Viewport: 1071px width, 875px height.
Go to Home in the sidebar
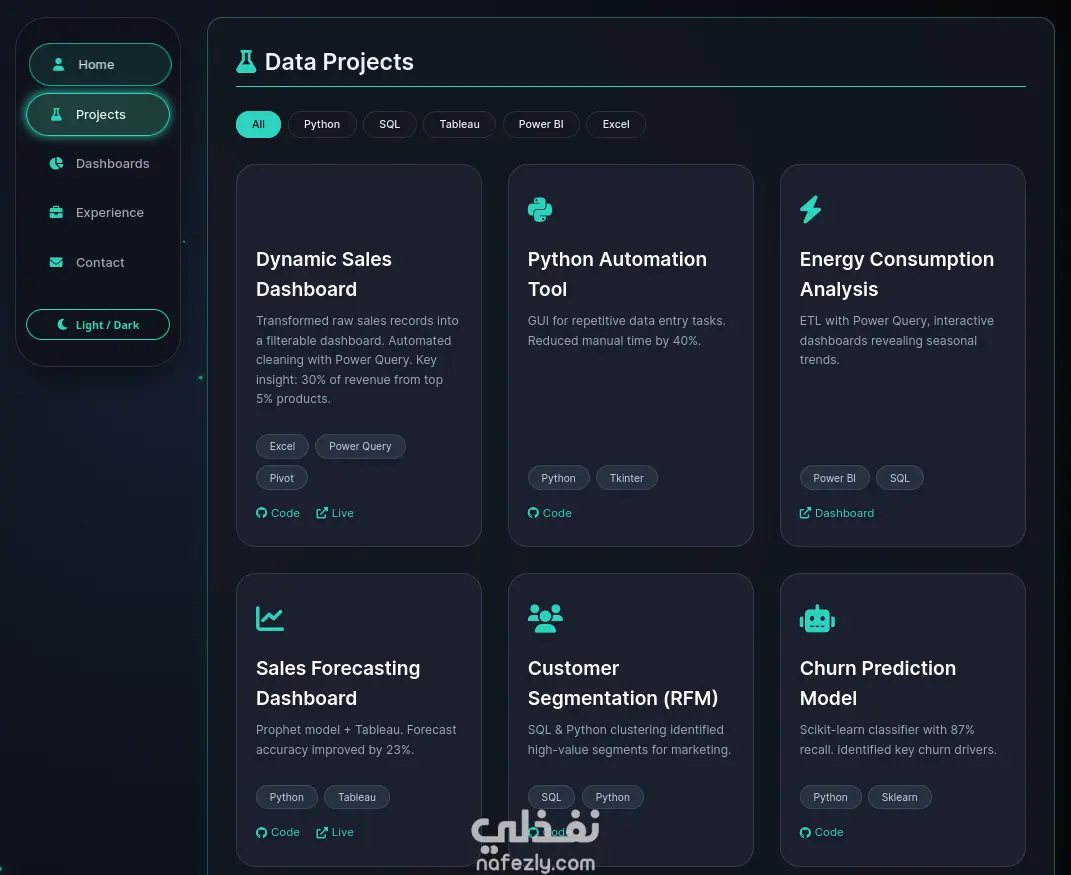[x=100, y=64]
